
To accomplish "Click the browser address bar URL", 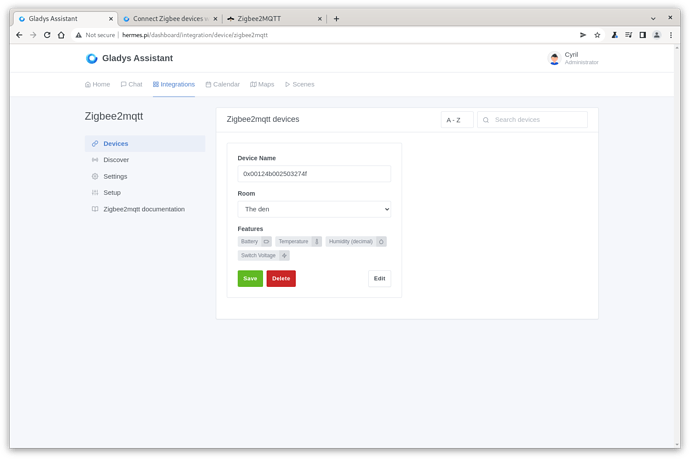I will coord(195,35).
